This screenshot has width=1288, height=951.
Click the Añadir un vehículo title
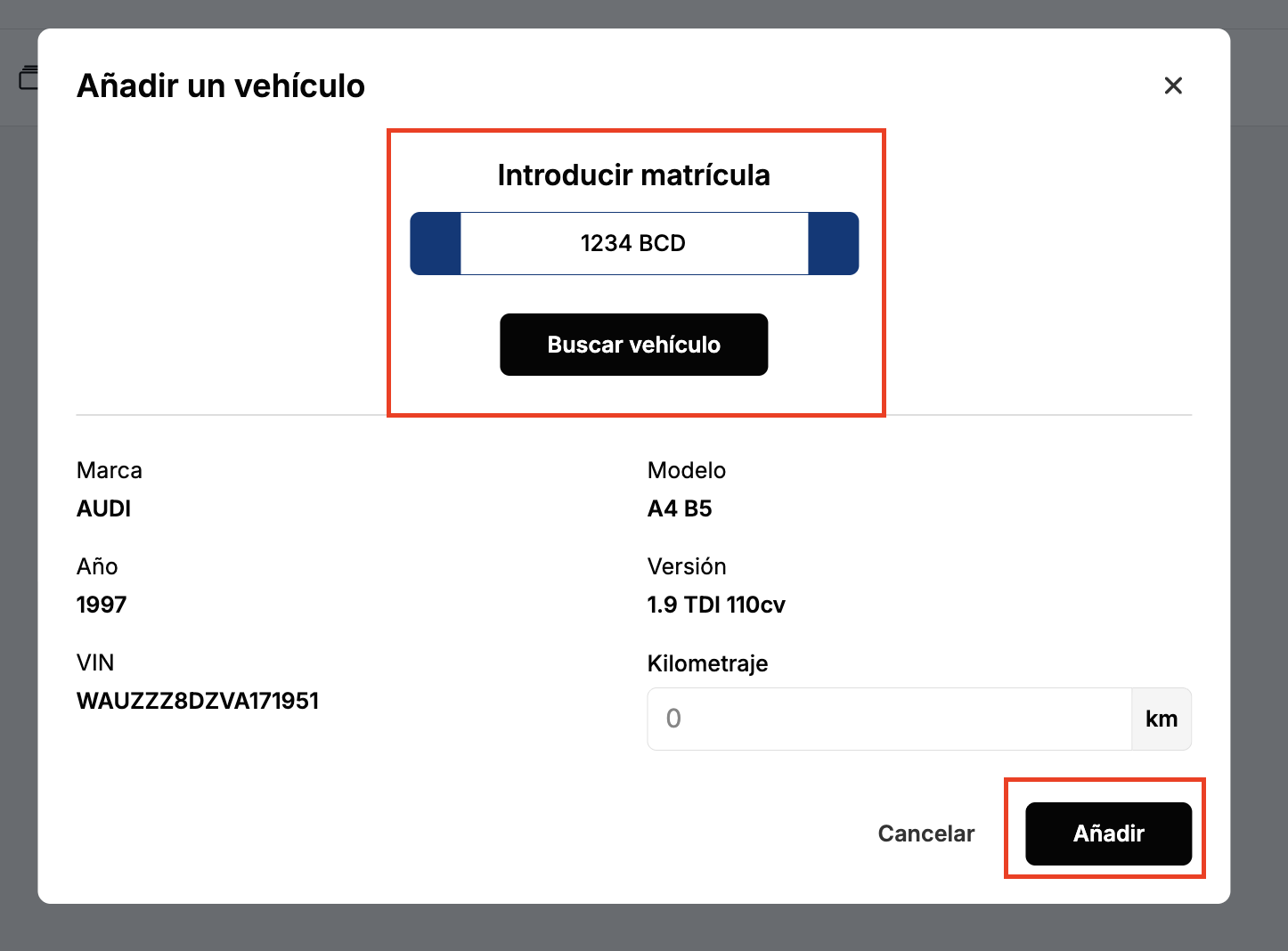click(x=221, y=85)
